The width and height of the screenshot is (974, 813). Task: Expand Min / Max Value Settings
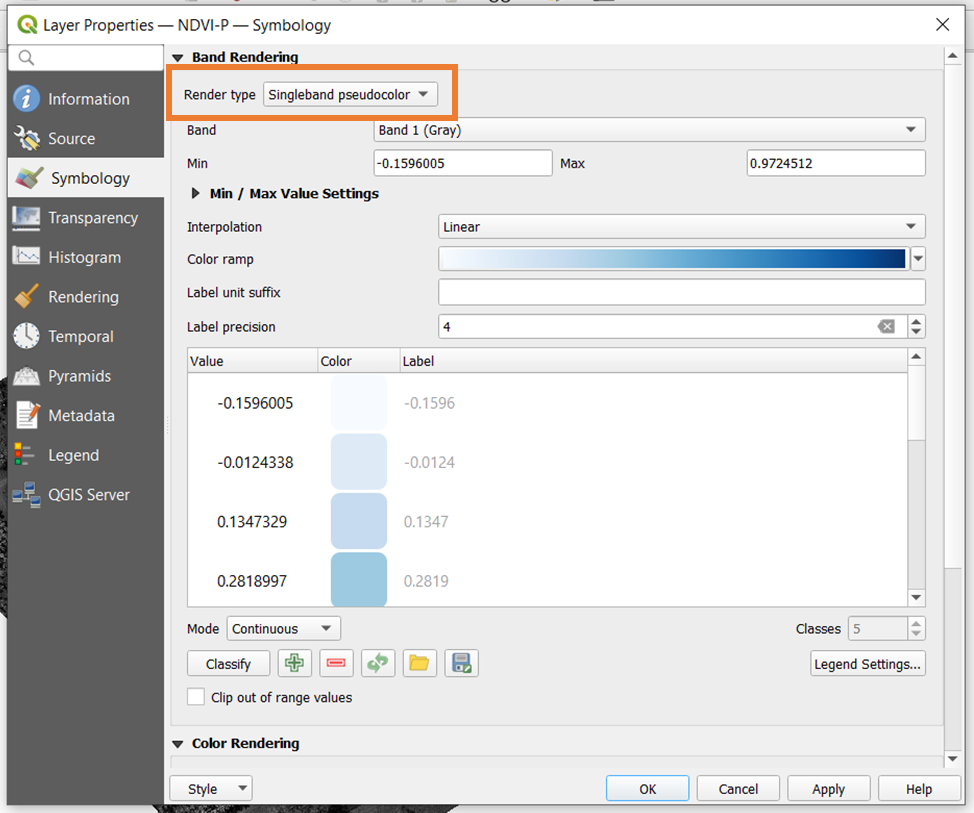pyautogui.click(x=196, y=193)
